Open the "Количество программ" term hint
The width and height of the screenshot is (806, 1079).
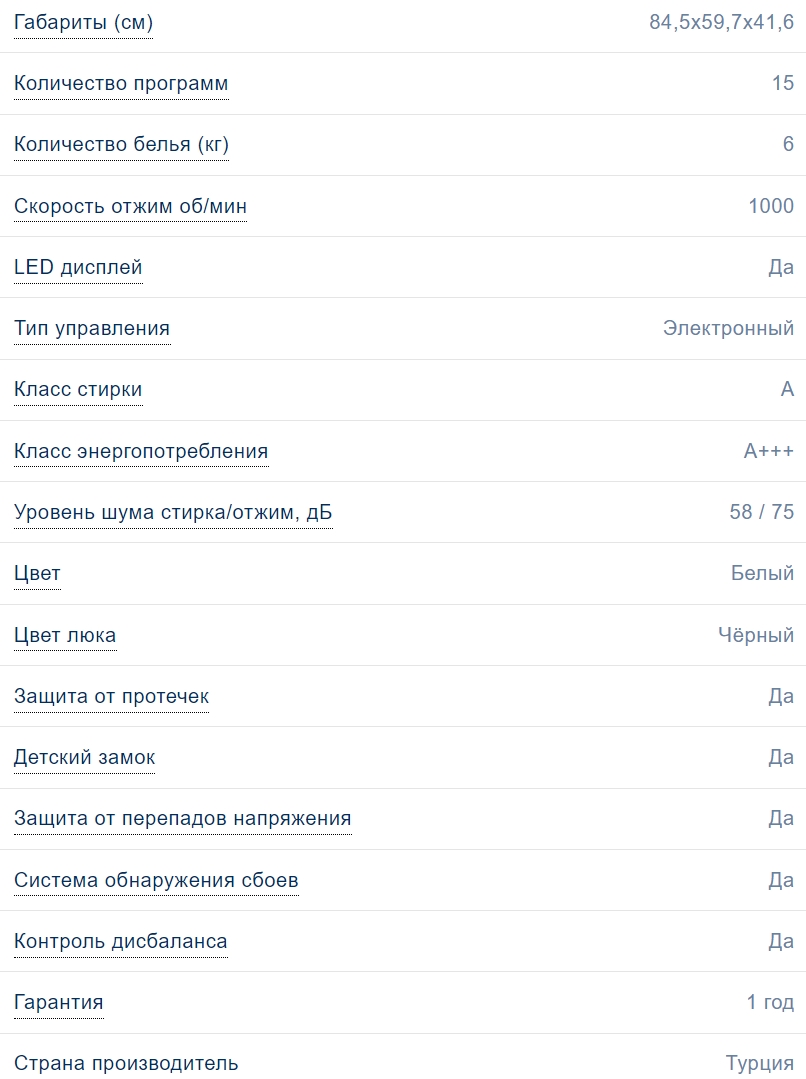[x=121, y=83]
